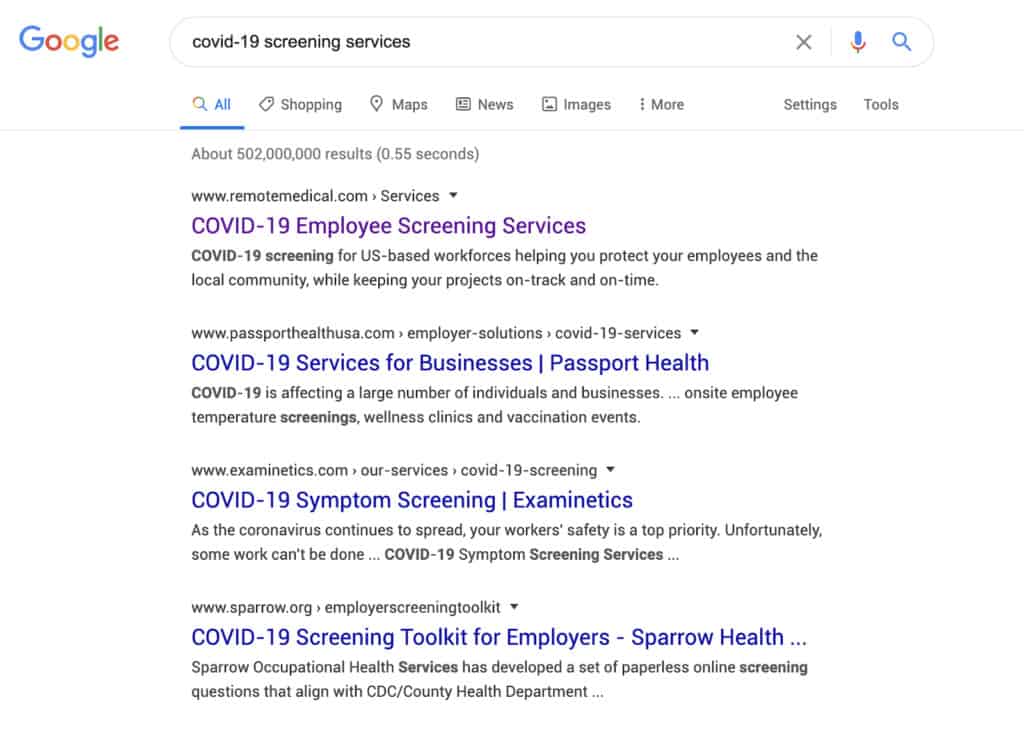Open the passporthealthusa.com result dropdown arrow
Image resolution: width=1024 pixels, height=730 pixels.
[x=694, y=333]
